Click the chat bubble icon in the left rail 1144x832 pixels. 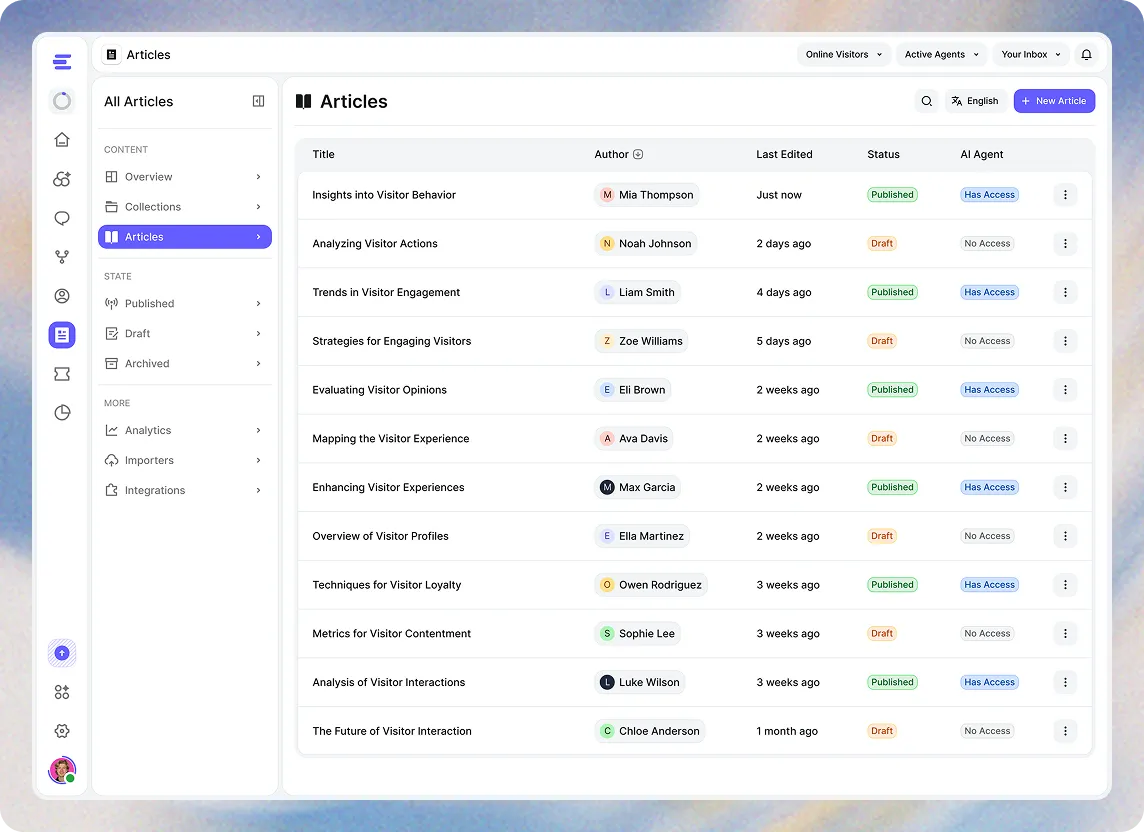(x=62, y=218)
